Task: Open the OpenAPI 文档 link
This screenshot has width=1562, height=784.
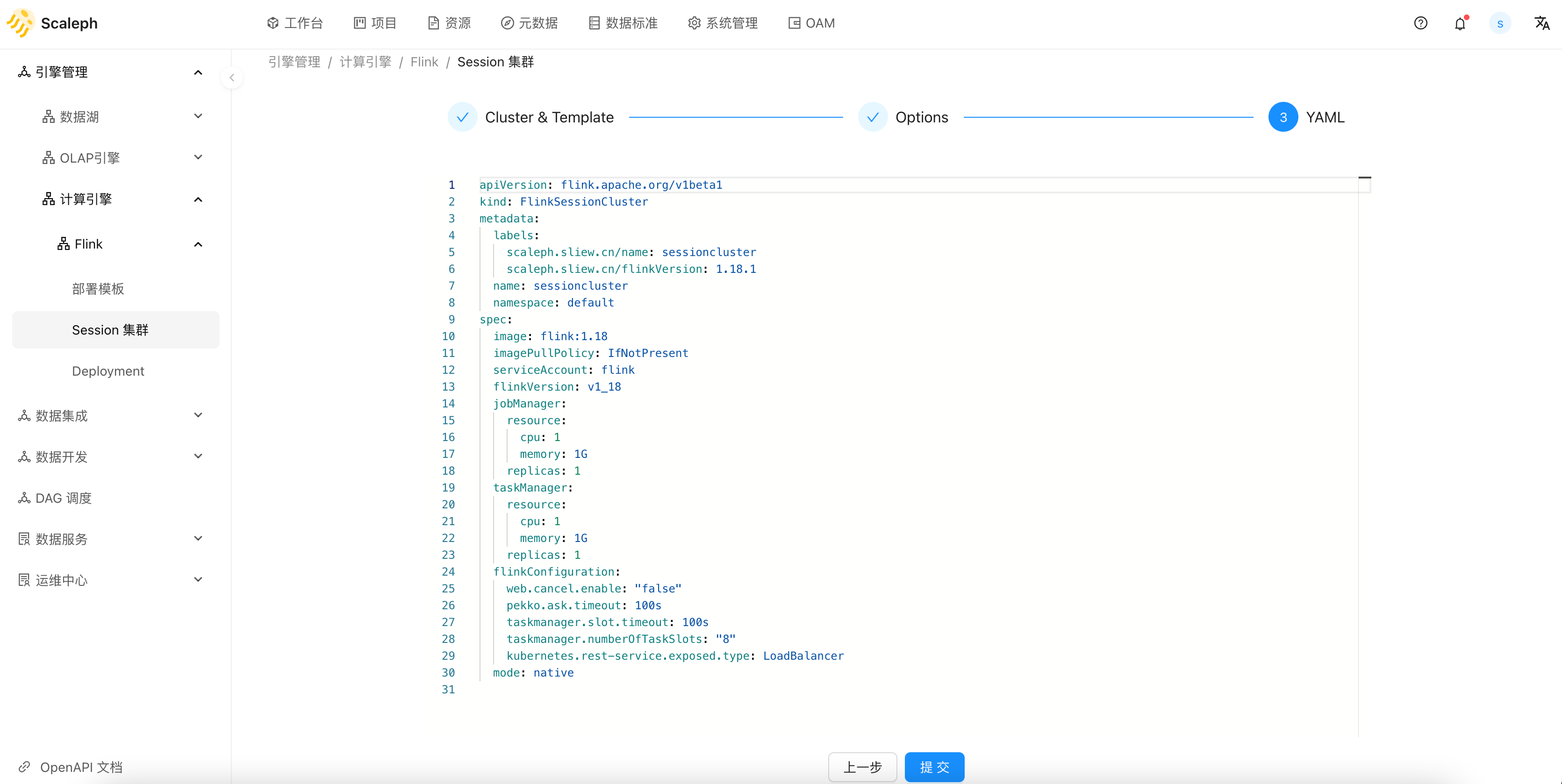Action: click(81, 767)
